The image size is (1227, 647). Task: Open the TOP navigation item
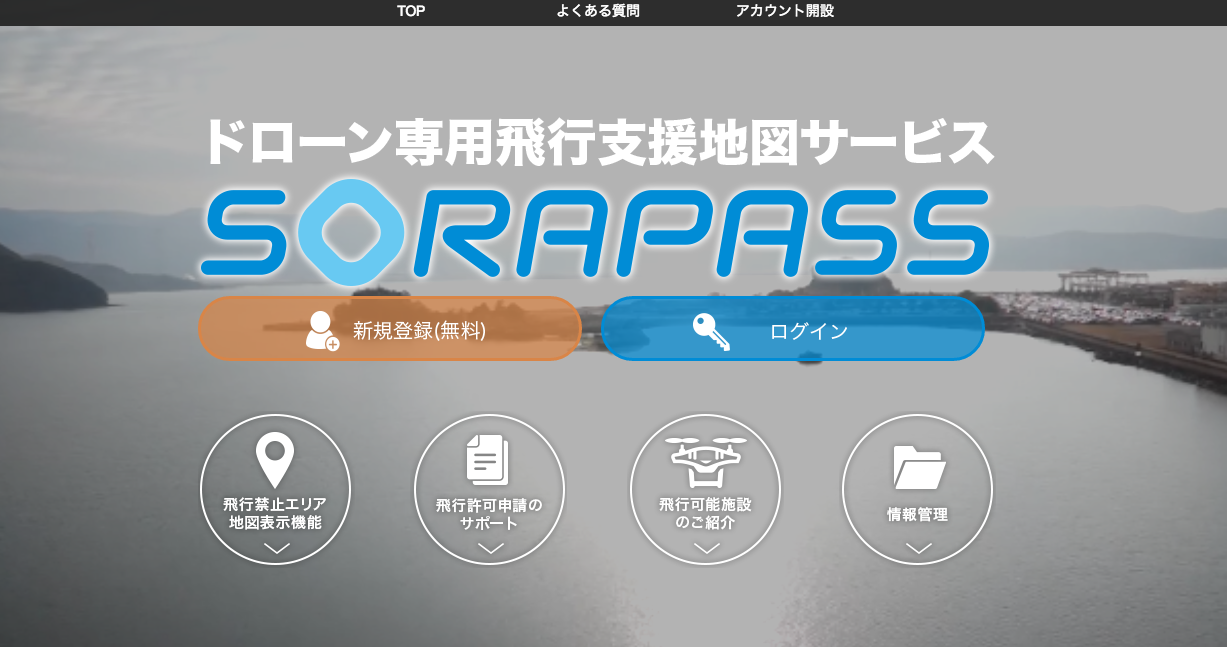coord(411,11)
